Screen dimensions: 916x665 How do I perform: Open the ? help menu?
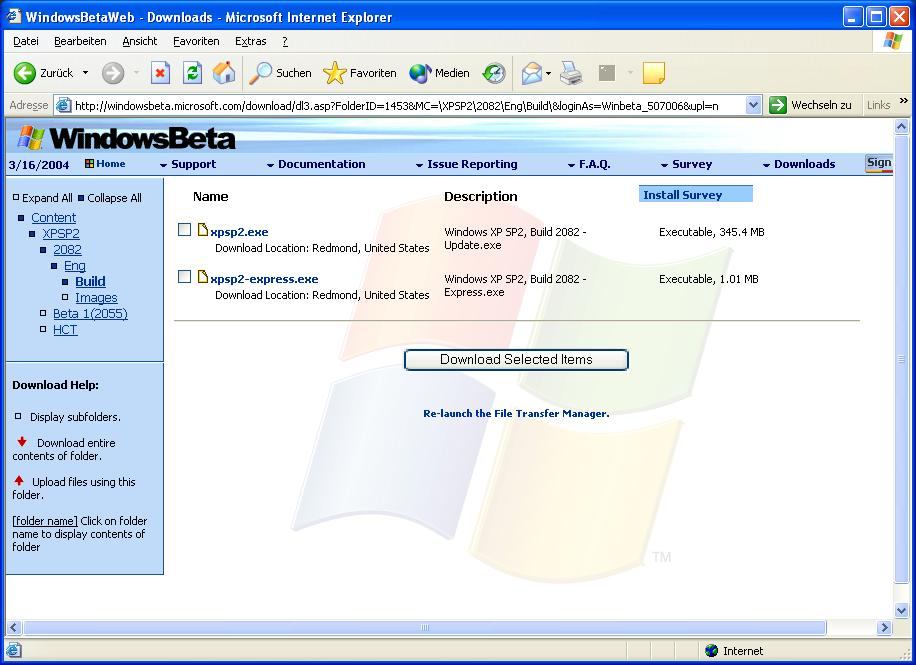(285, 41)
